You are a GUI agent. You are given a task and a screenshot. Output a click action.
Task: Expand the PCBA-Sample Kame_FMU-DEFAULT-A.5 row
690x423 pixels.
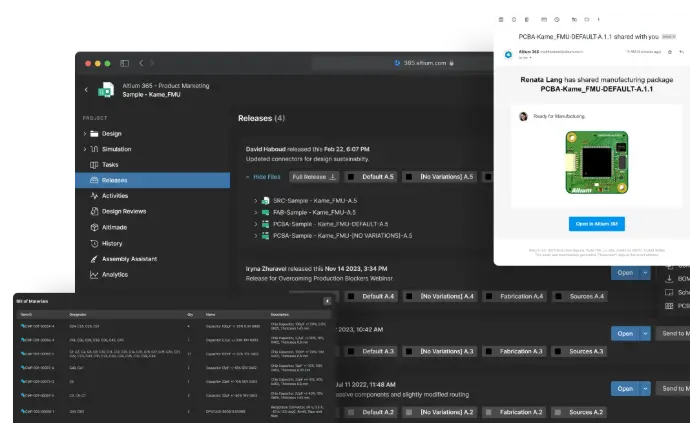click(255, 224)
